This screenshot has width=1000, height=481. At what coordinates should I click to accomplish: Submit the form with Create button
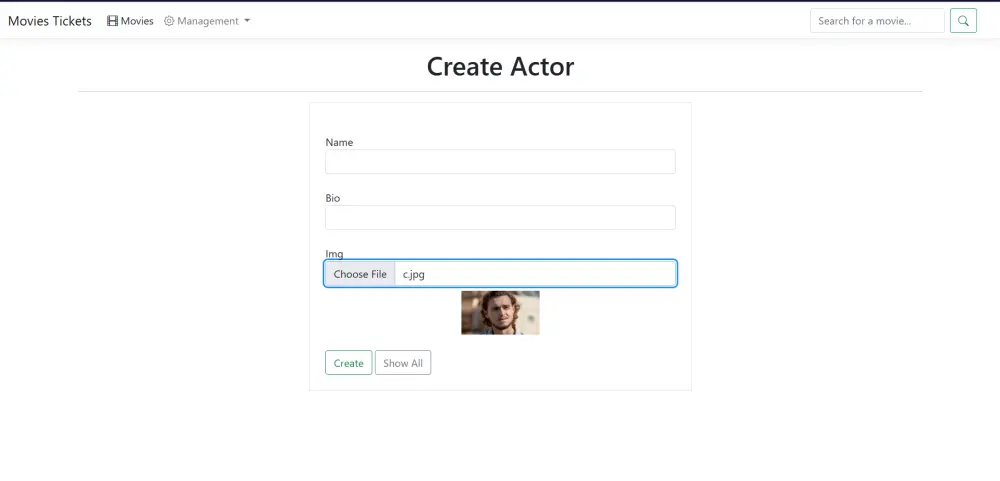point(348,363)
